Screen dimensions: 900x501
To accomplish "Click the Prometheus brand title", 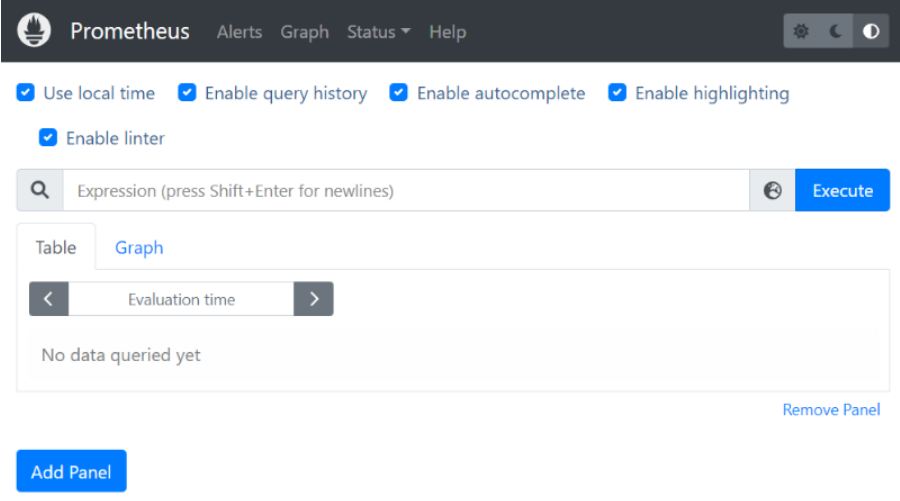I will (130, 31).
